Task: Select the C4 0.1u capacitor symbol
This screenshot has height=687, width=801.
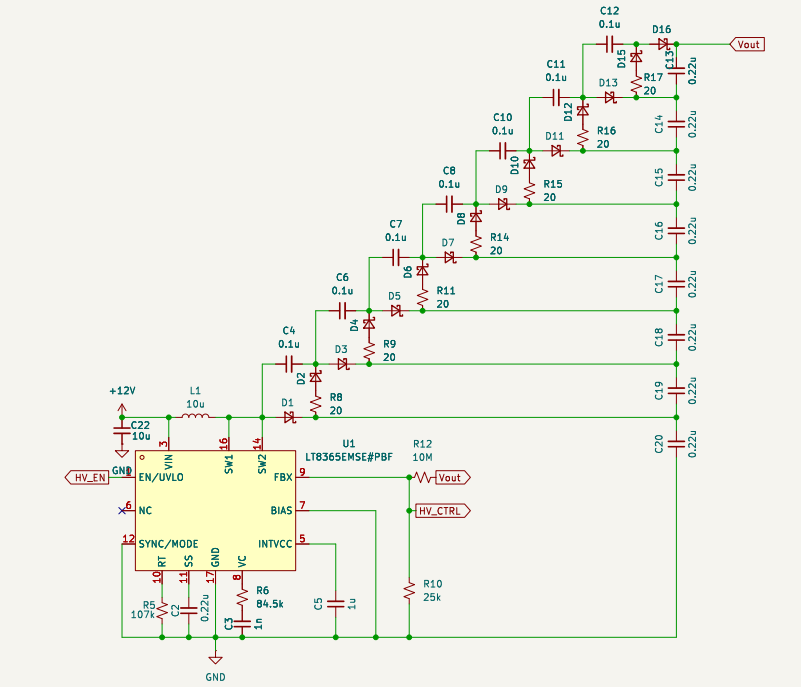Action: click(289, 364)
